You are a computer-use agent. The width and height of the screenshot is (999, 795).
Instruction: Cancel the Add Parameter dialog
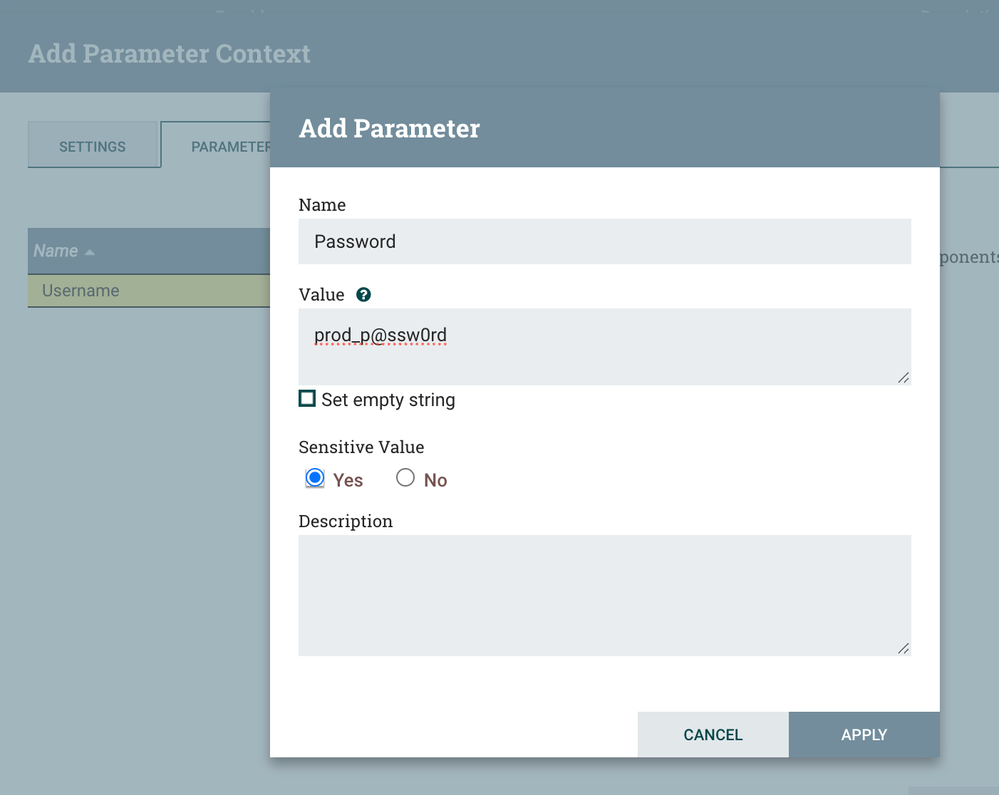coord(713,735)
